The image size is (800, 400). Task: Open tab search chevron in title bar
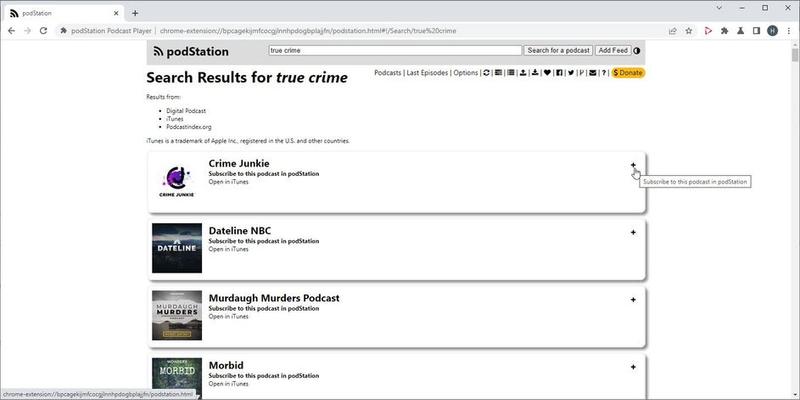click(x=719, y=8)
